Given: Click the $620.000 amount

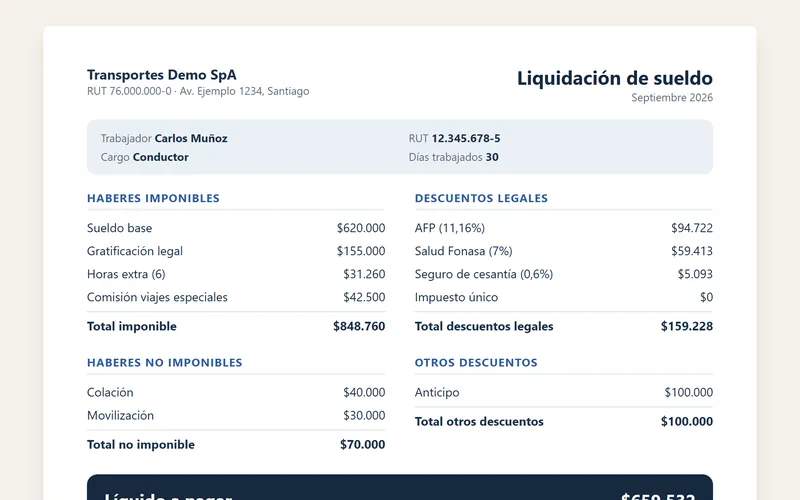Looking at the screenshot, I should pos(361,228).
